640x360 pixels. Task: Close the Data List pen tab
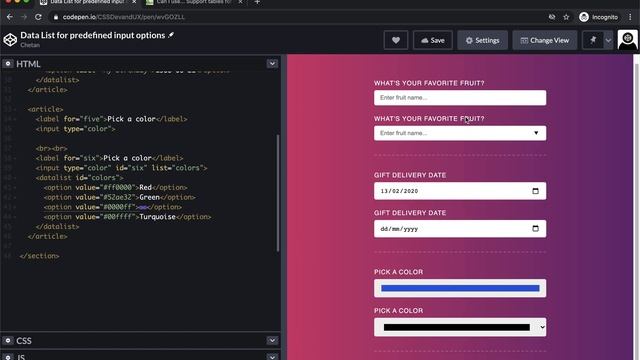[x=134, y=2]
